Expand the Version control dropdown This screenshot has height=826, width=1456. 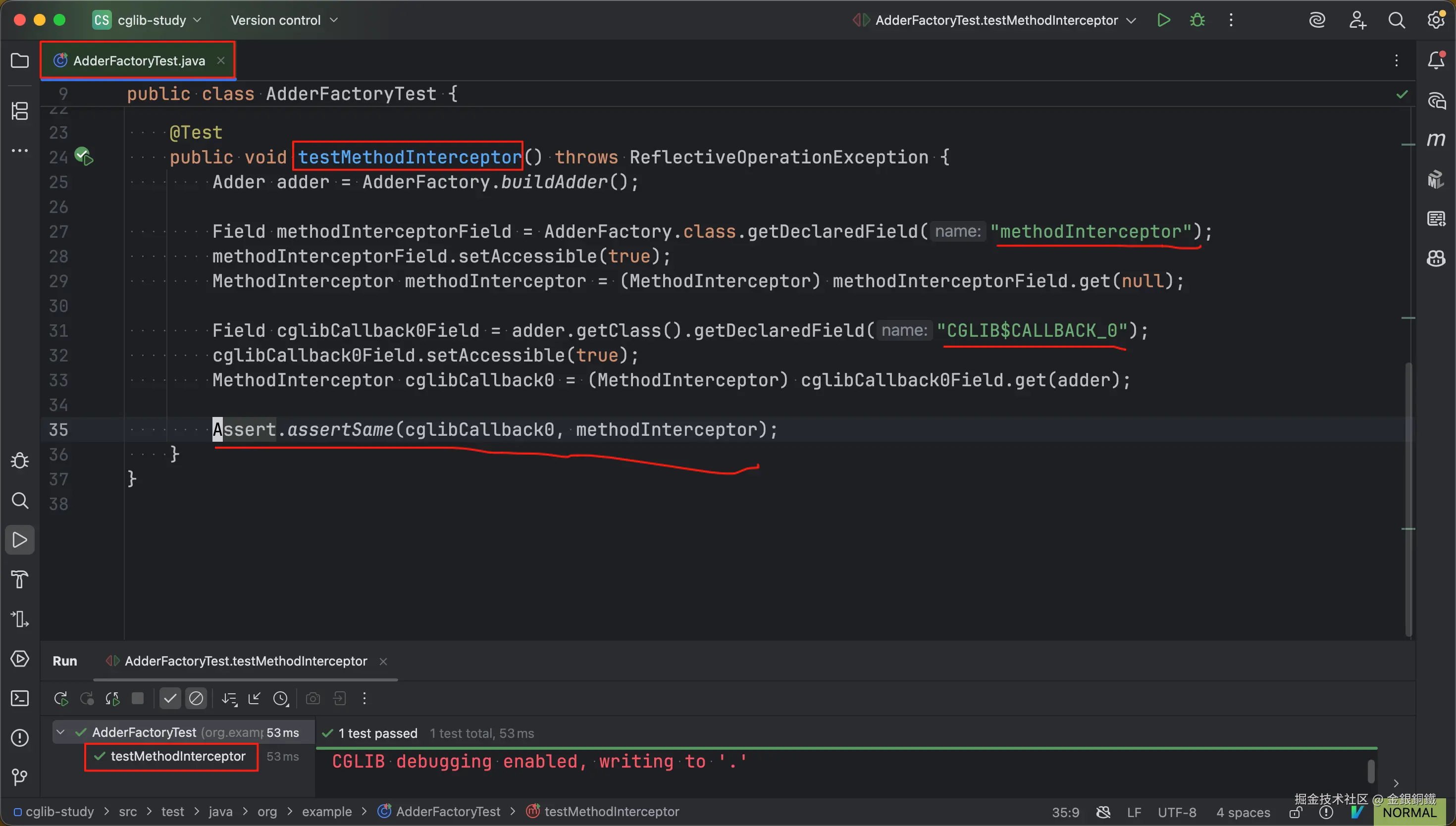pos(284,20)
